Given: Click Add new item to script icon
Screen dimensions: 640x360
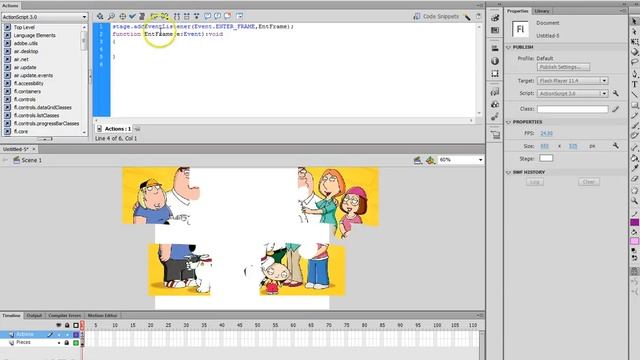Looking at the screenshot, I should click(x=100, y=16).
